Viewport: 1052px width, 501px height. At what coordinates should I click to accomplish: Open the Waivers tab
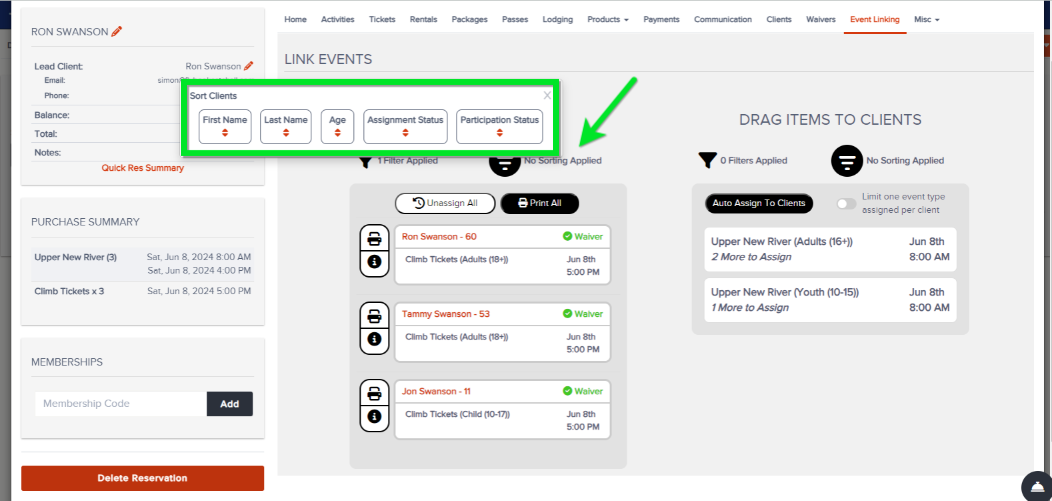coord(821,19)
